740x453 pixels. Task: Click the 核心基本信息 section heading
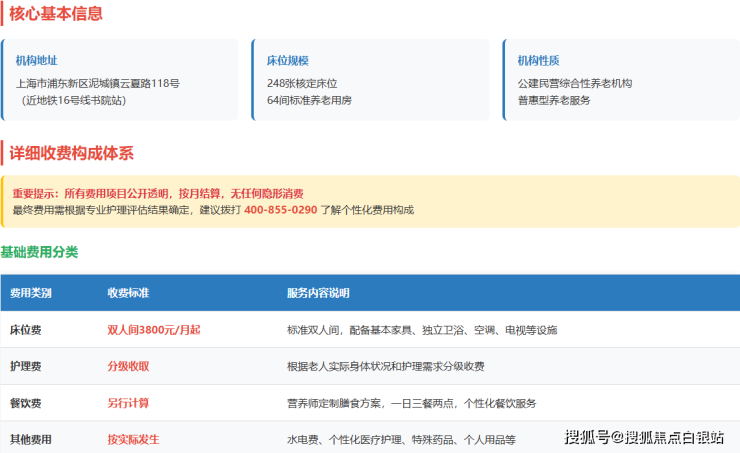tap(56, 14)
